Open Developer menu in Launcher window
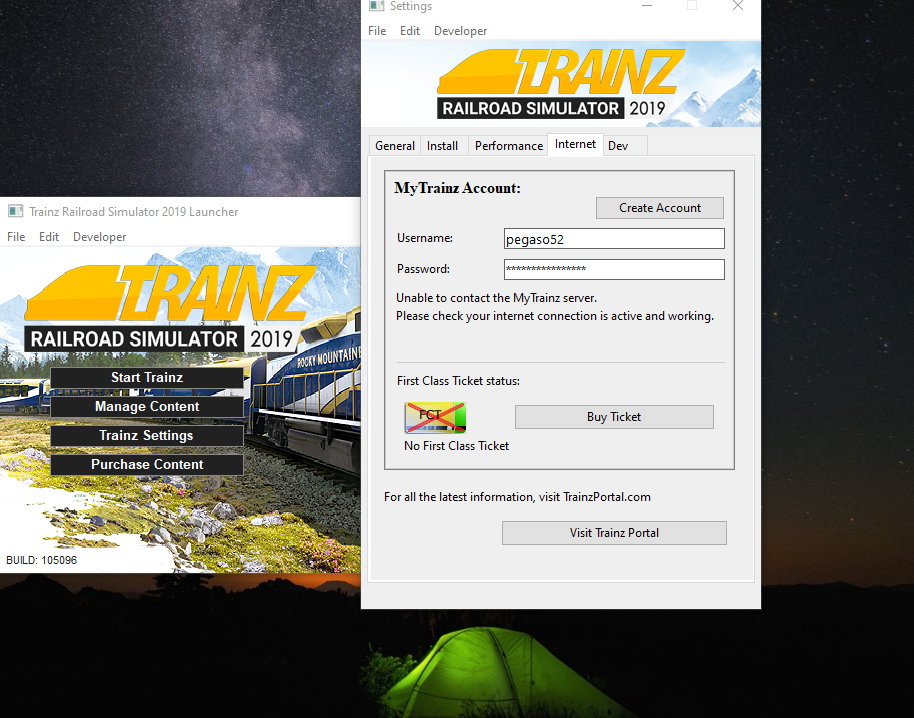914x718 pixels. click(x=100, y=237)
